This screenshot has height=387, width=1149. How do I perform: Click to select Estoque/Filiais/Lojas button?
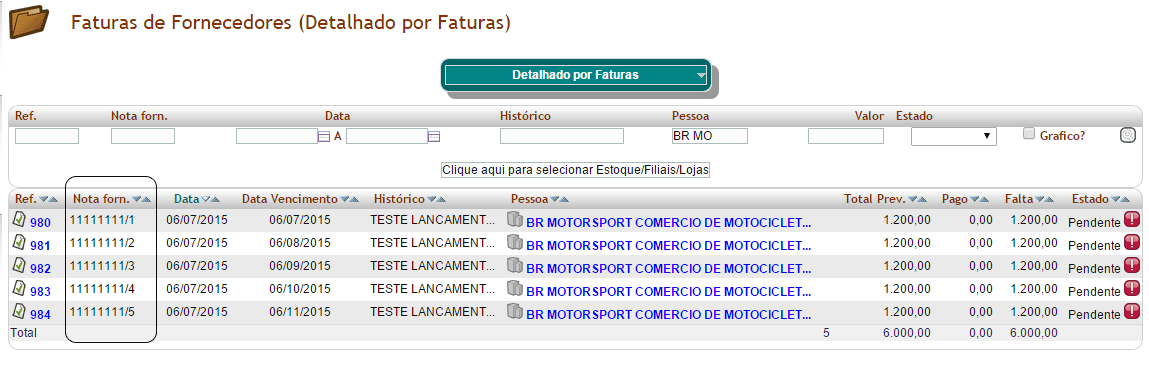(x=577, y=169)
